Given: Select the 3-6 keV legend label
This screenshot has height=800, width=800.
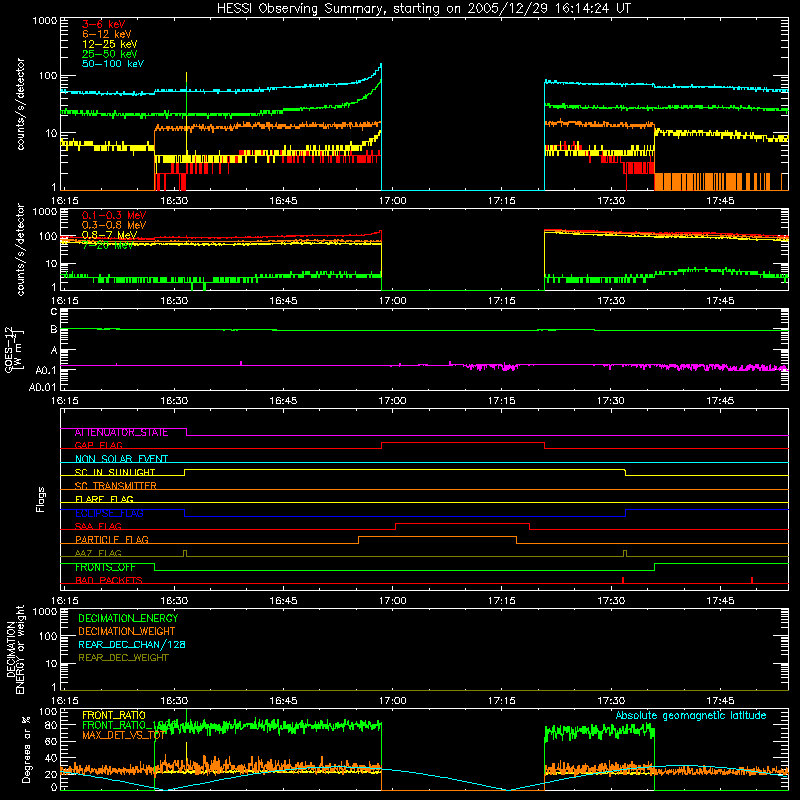Looking at the screenshot, I should tap(104, 24).
